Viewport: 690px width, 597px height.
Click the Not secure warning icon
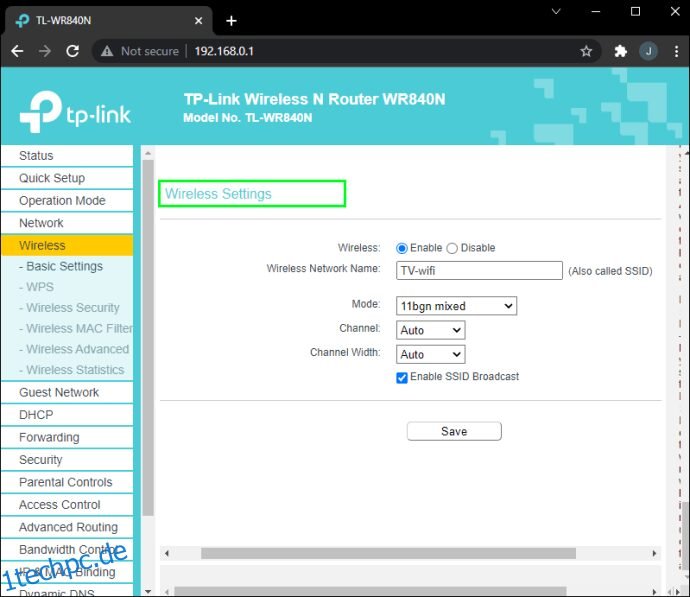pyautogui.click(x=107, y=51)
